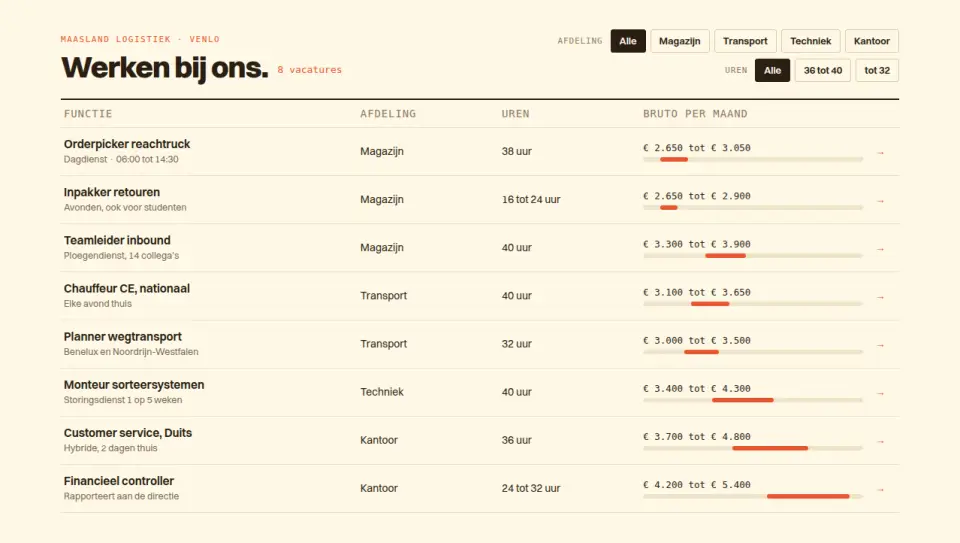Click the Afdeling column header

tap(388, 114)
